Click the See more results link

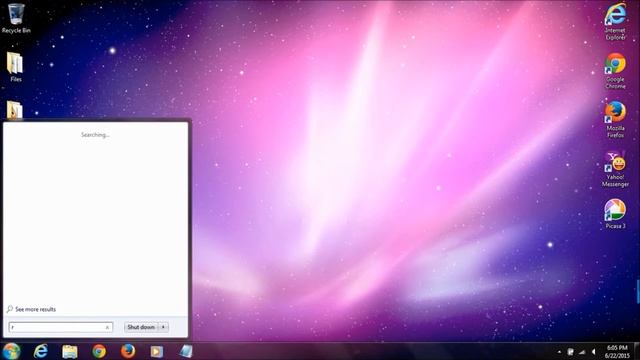(x=36, y=309)
